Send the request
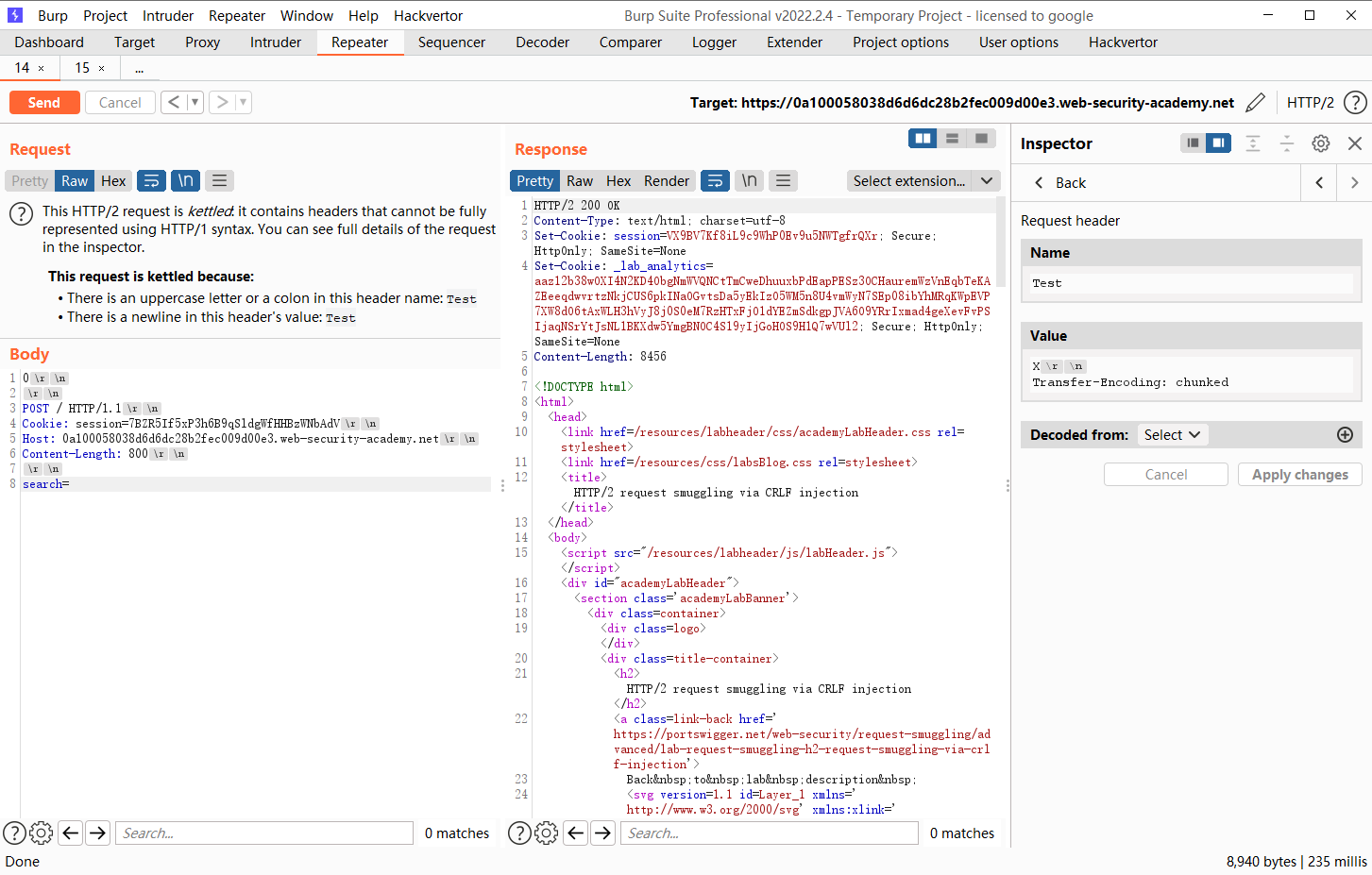Image resolution: width=1372 pixels, height=875 pixels. 44,103
